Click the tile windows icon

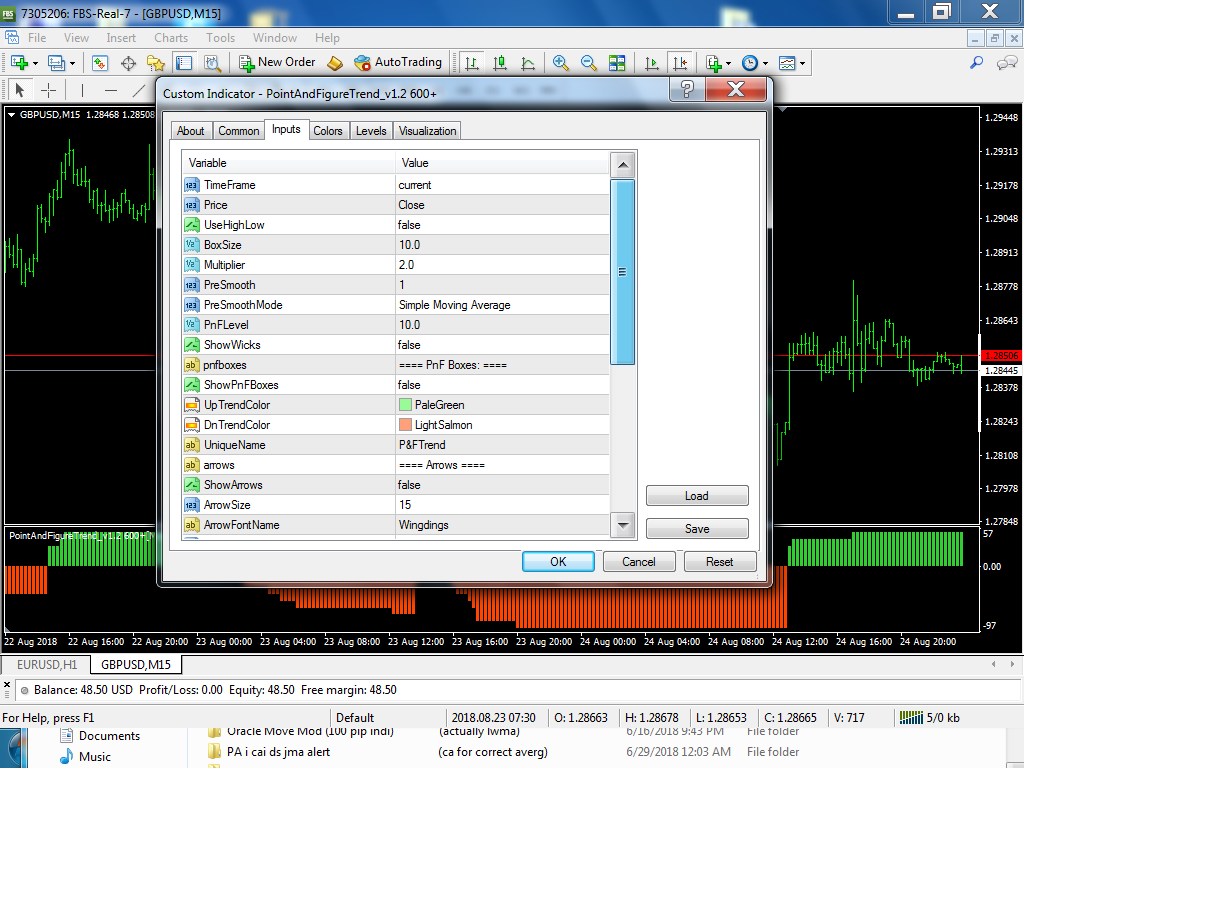click(x=617, y=63)
